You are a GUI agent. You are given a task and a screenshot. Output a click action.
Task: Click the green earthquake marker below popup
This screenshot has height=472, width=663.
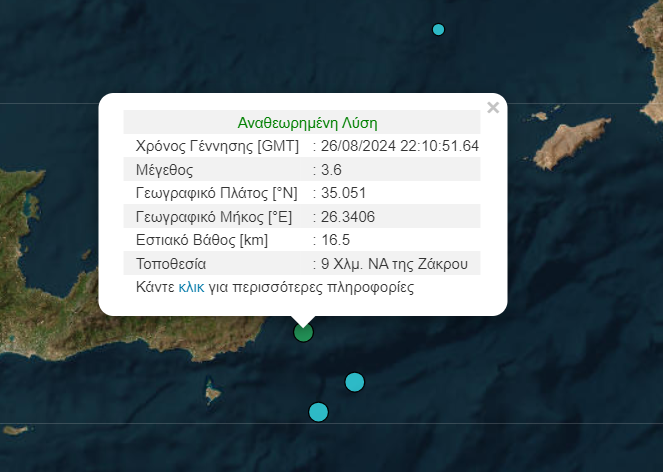tap(303, 332)
